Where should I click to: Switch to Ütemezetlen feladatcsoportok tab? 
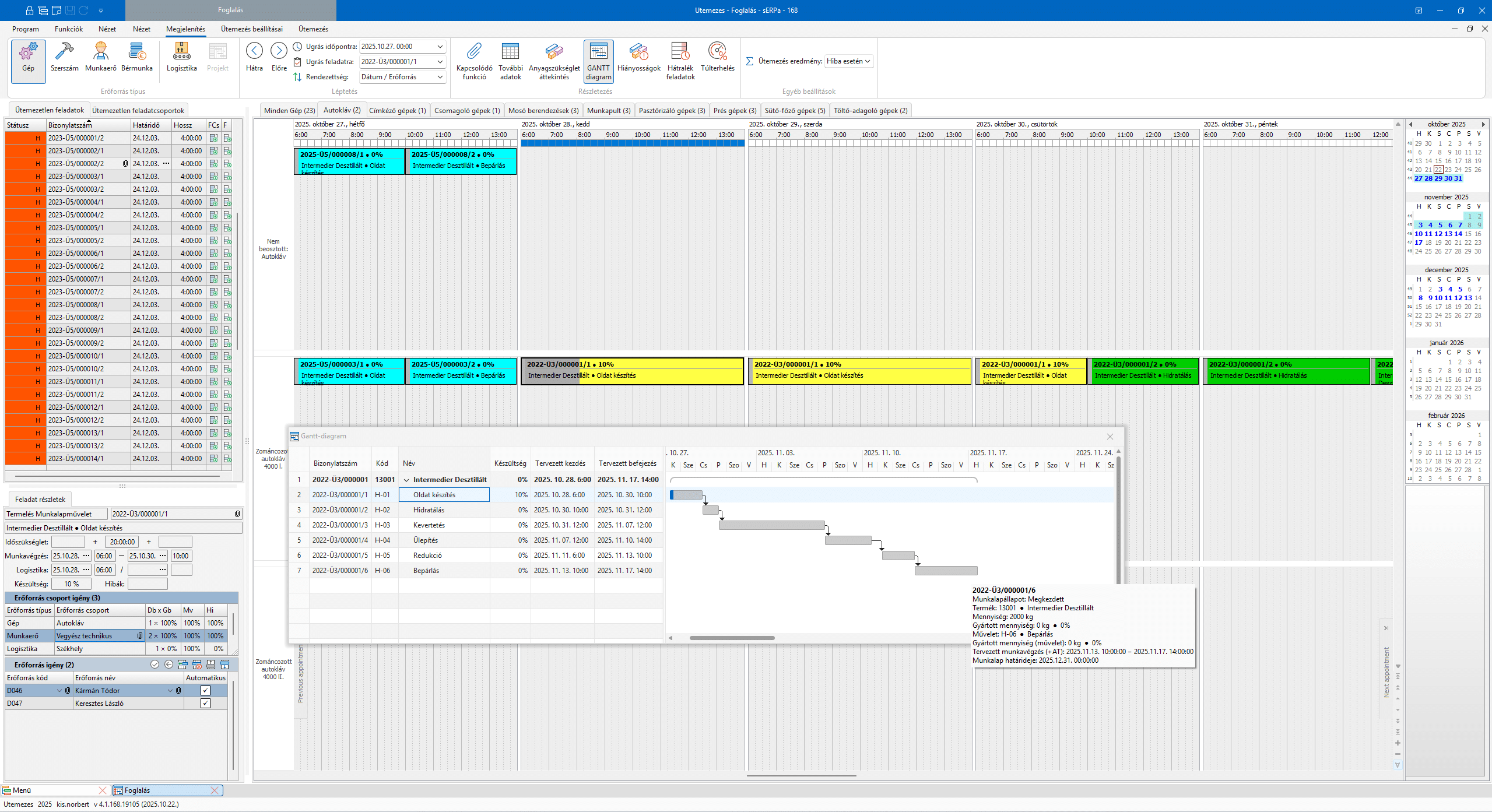[x=138, y=110]
